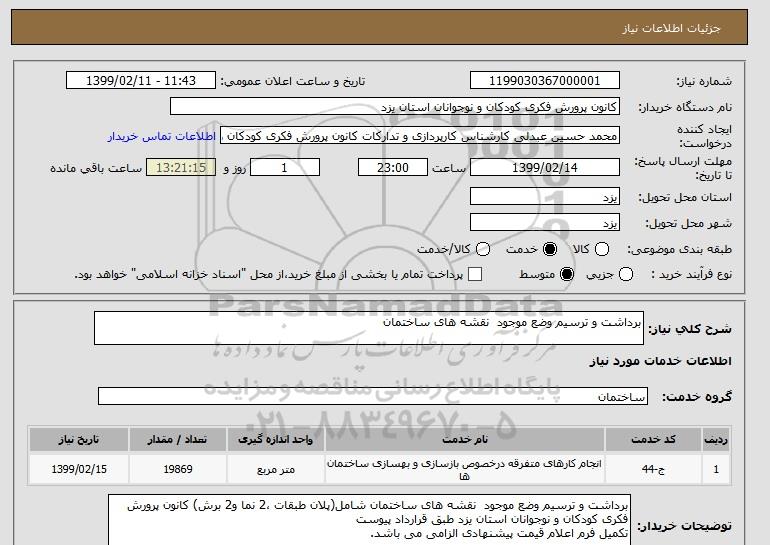Click the تاریخ نیاز column header
The image size is (770, 545).
(79, 439)
